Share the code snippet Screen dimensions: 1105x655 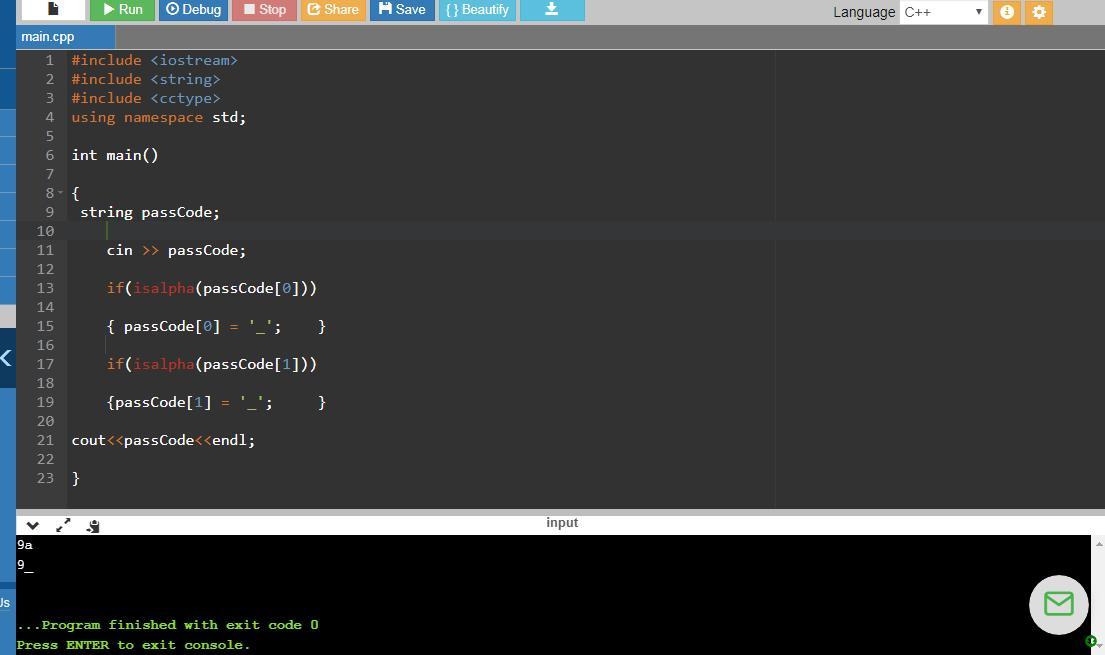tap(332, 10)
